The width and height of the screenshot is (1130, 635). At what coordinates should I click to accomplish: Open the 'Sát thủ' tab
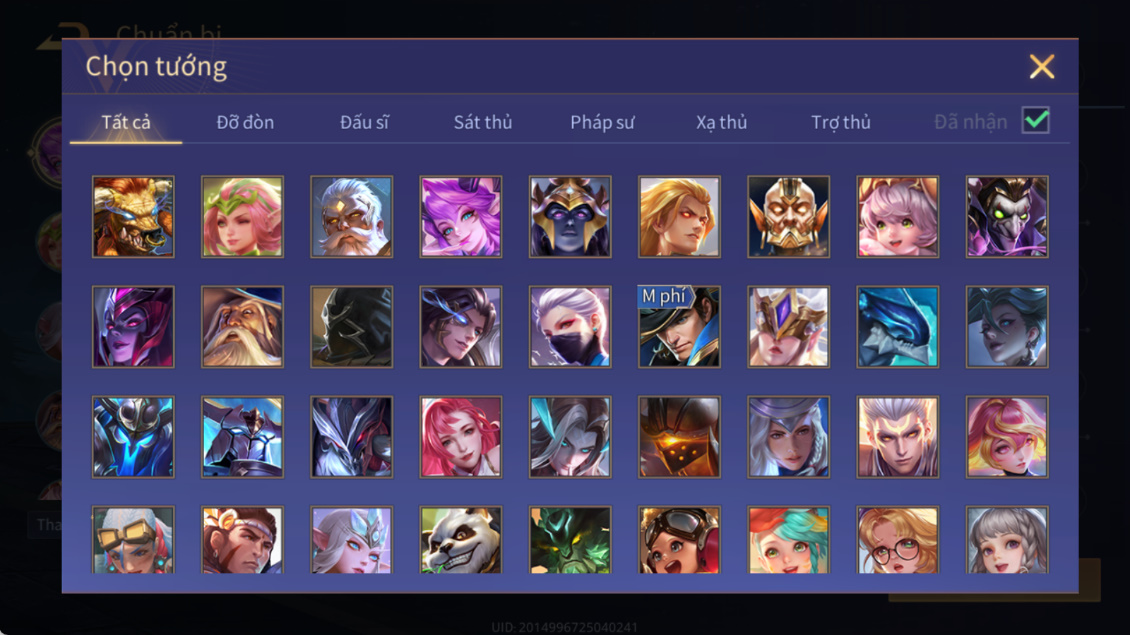pos(483,123)
